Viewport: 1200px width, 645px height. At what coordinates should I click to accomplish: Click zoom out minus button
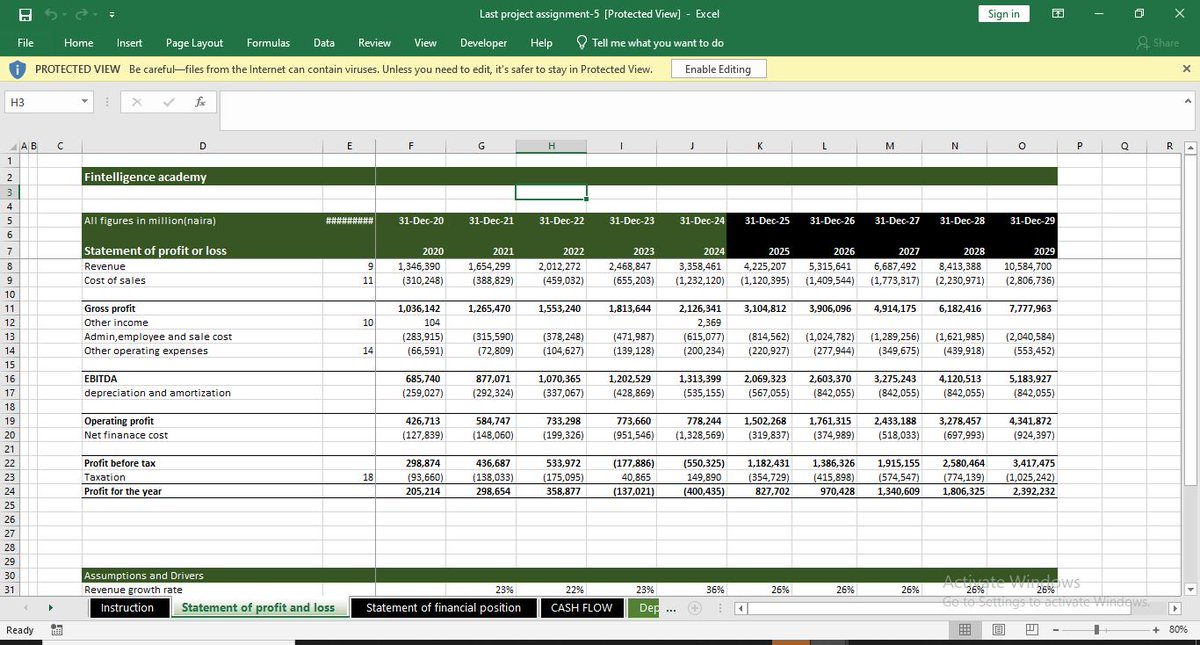[1057, 630]
